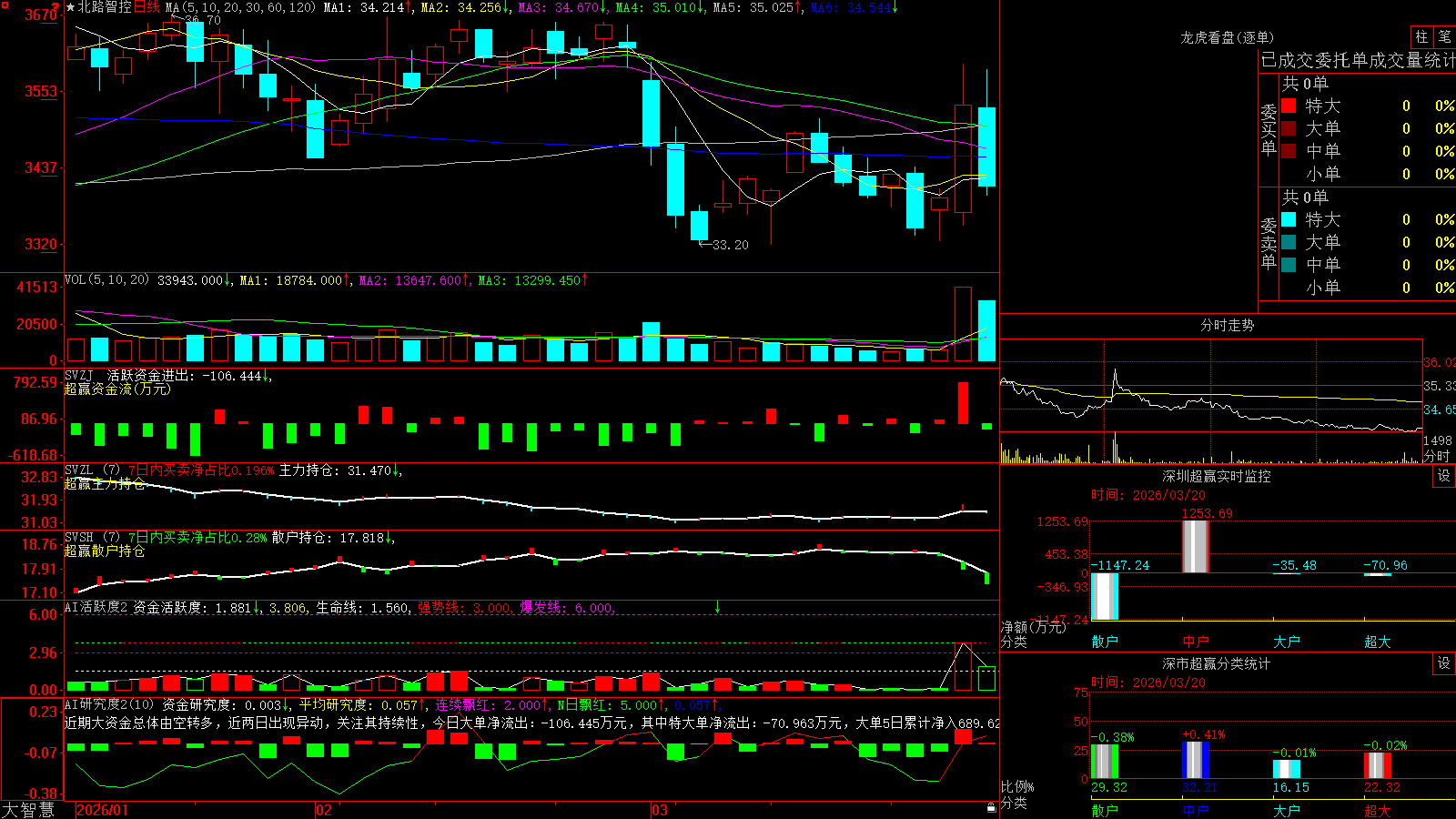This screenshot has height=819, width=1456.
Task: Click the cyan 16.15 大户 ratio bar
Action: click(x=1286, y=769)
